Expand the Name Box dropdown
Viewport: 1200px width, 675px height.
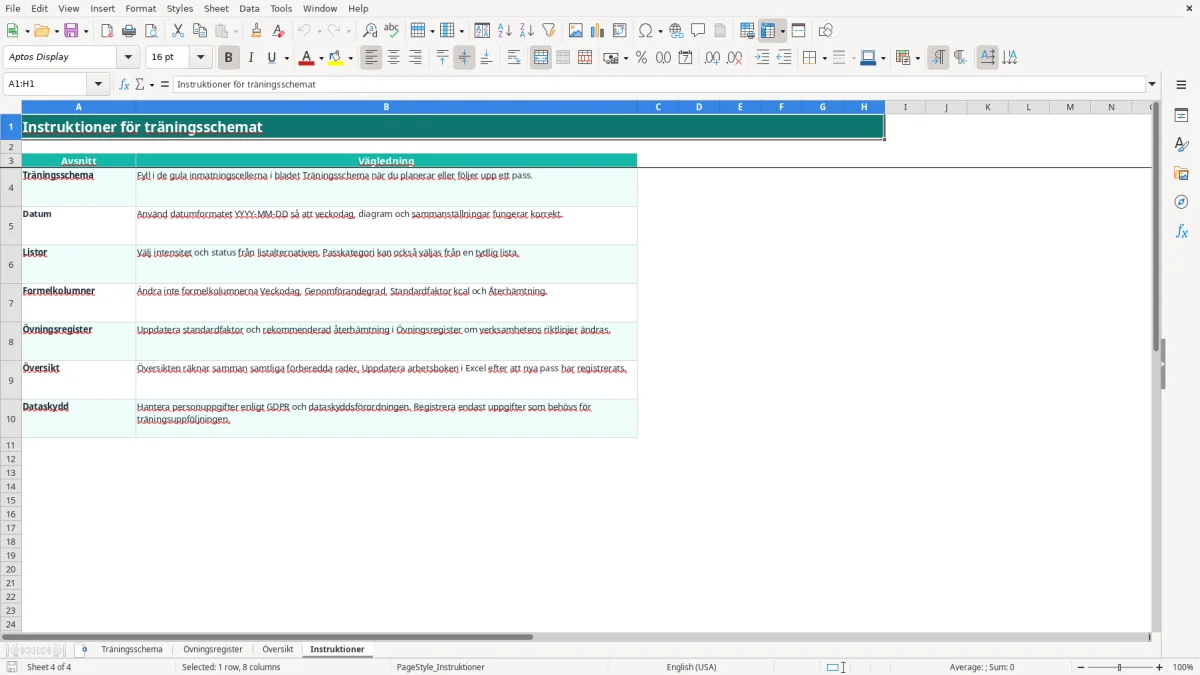99,85
